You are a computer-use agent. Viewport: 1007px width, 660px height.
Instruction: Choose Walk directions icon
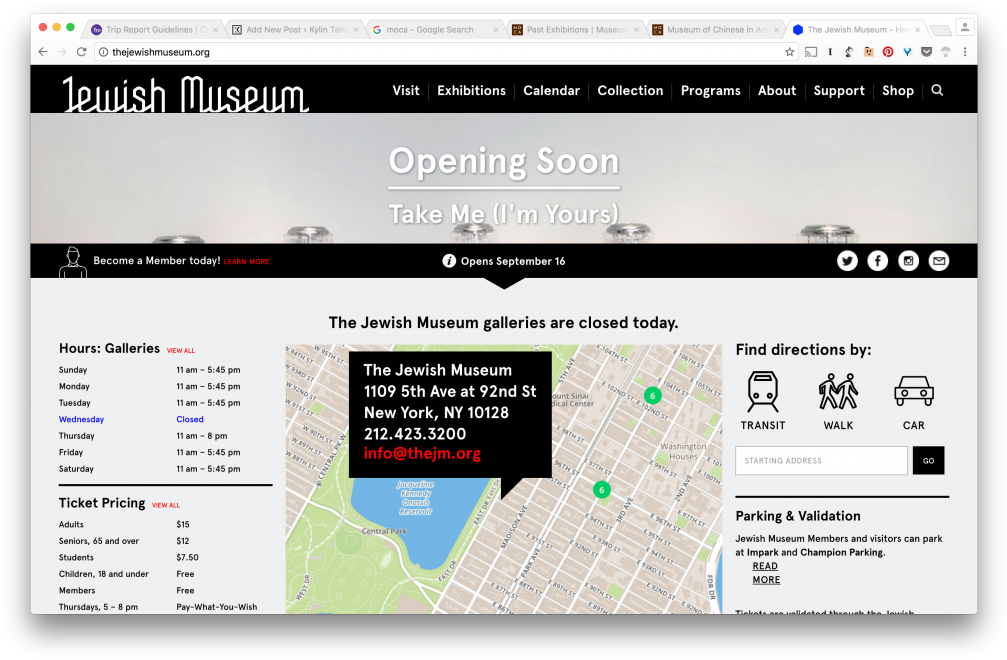838,391
